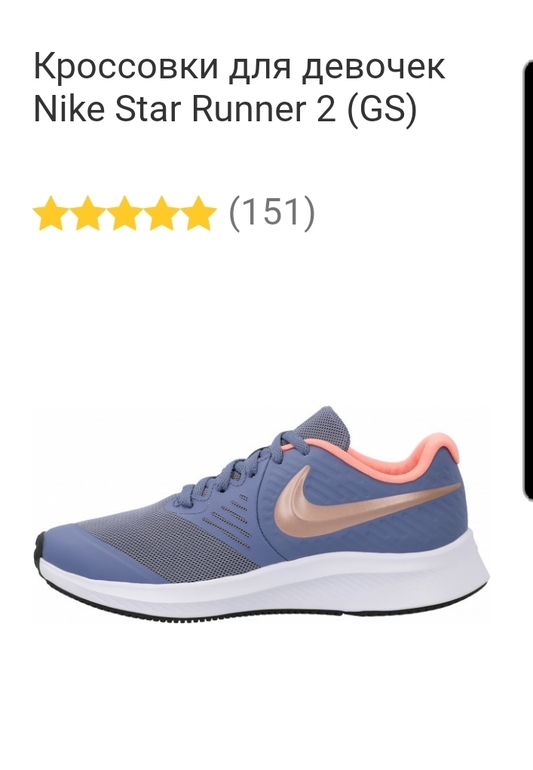The image size is (533, 770).
Task: Tap the 'Nike Star Runner 2 (GS)' text
Action: click(x=225, y=108)
